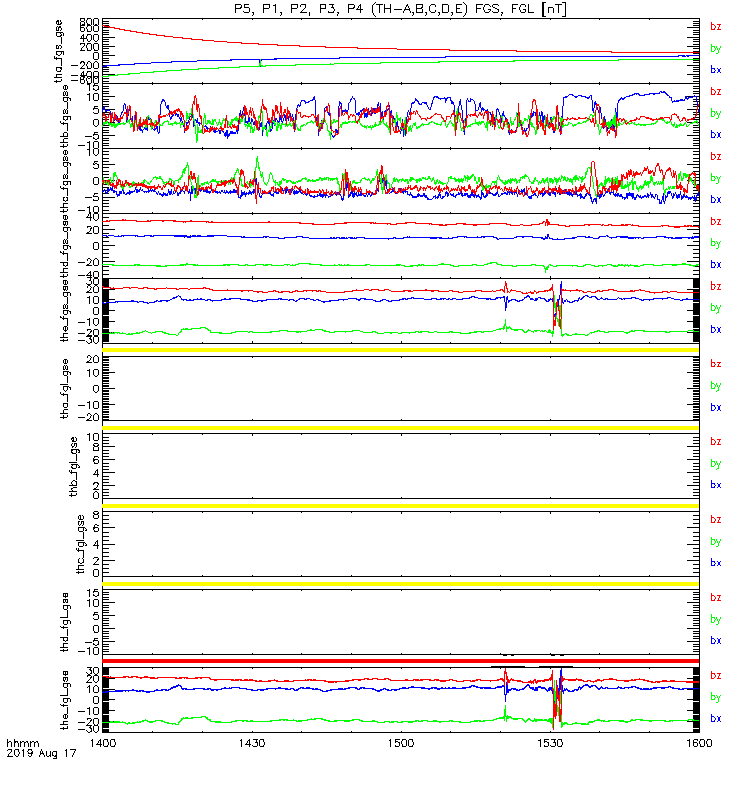
Task: Click the bx legend of thb_fgl_gse panel
Action: point(716,485)
